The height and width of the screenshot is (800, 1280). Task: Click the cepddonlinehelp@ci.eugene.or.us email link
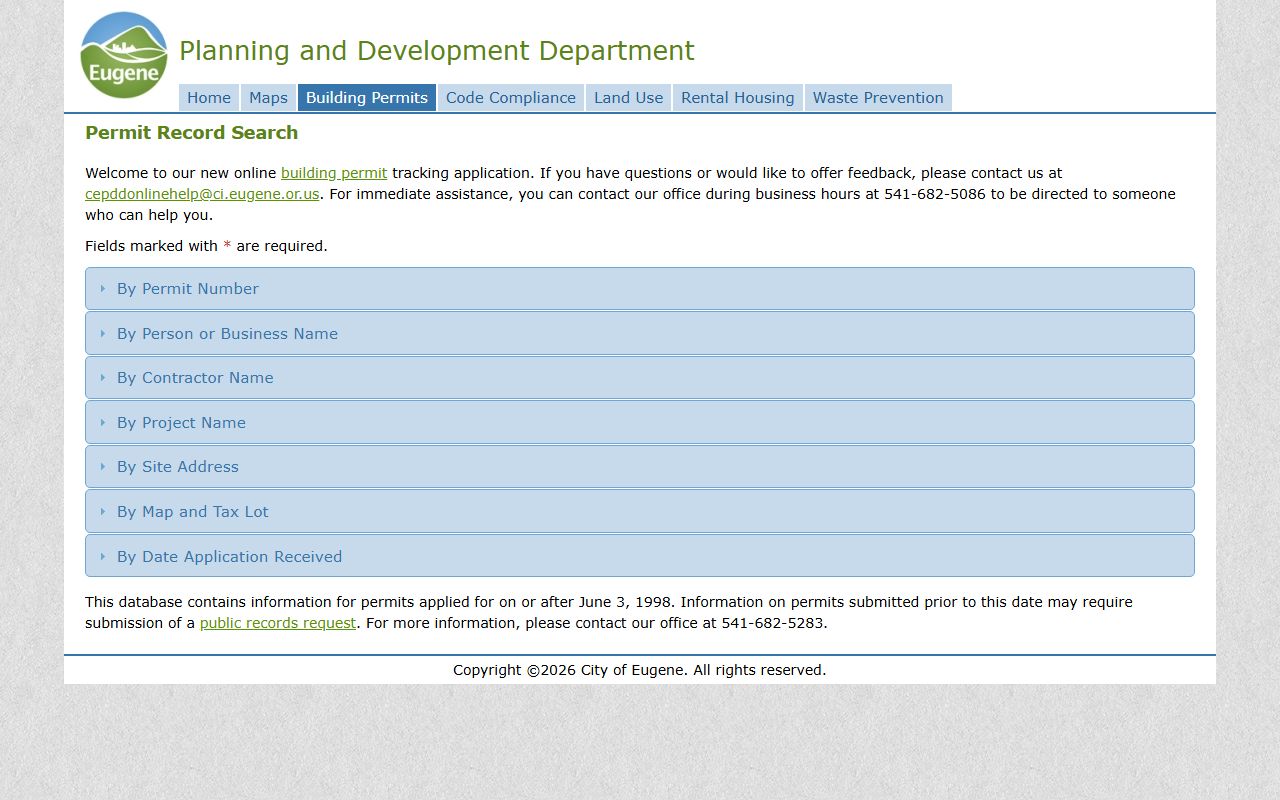(202, 194)
